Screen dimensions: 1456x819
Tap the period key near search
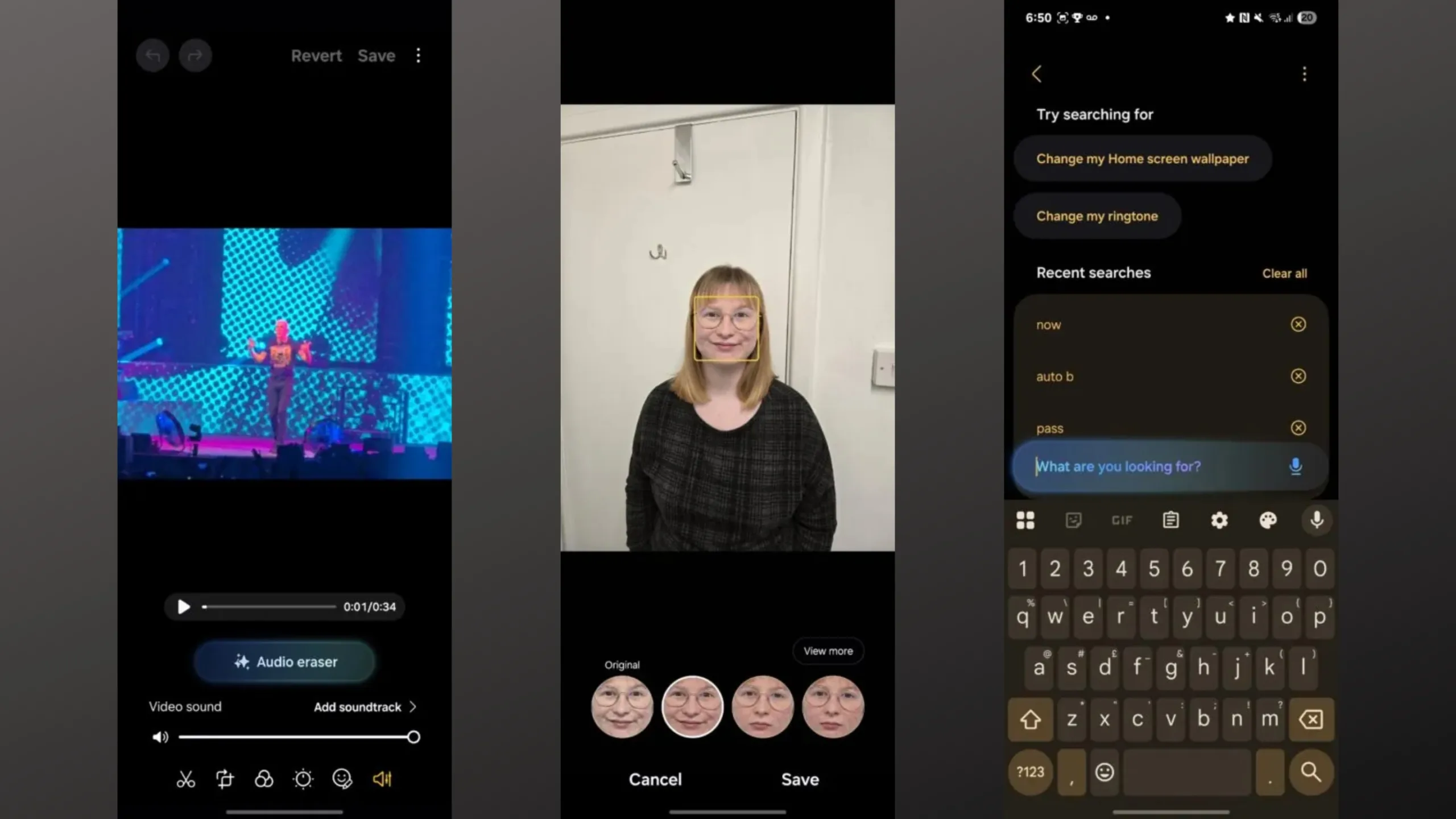click(x=1270, y=772)
